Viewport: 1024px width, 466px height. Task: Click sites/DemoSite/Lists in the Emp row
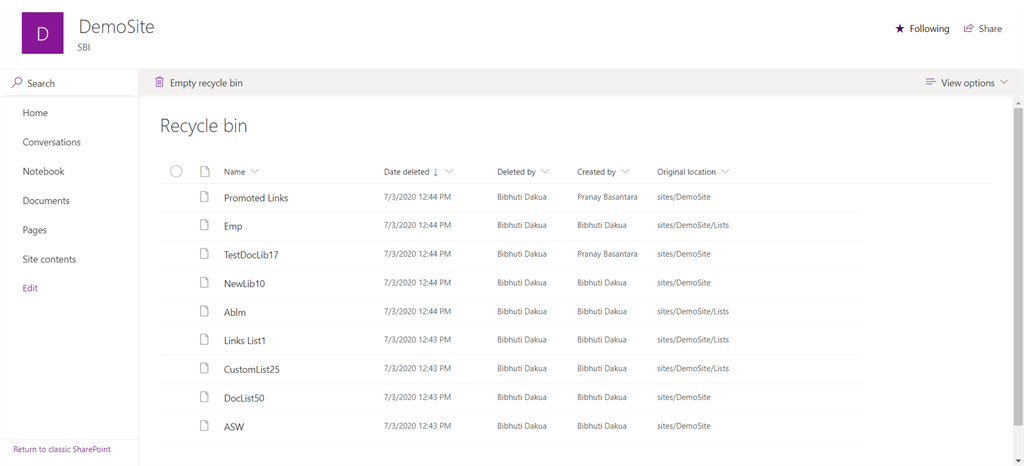point(693,225)
